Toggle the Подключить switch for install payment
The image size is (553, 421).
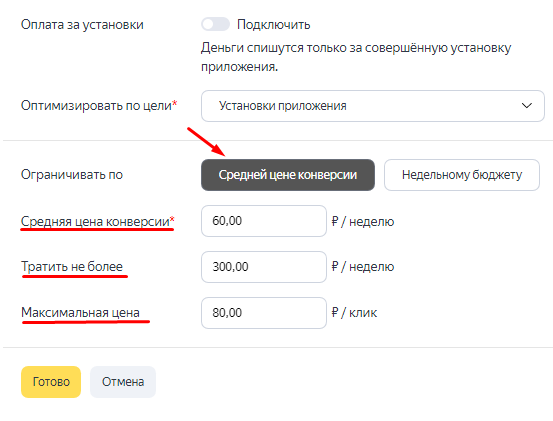[x=215, y=24]
